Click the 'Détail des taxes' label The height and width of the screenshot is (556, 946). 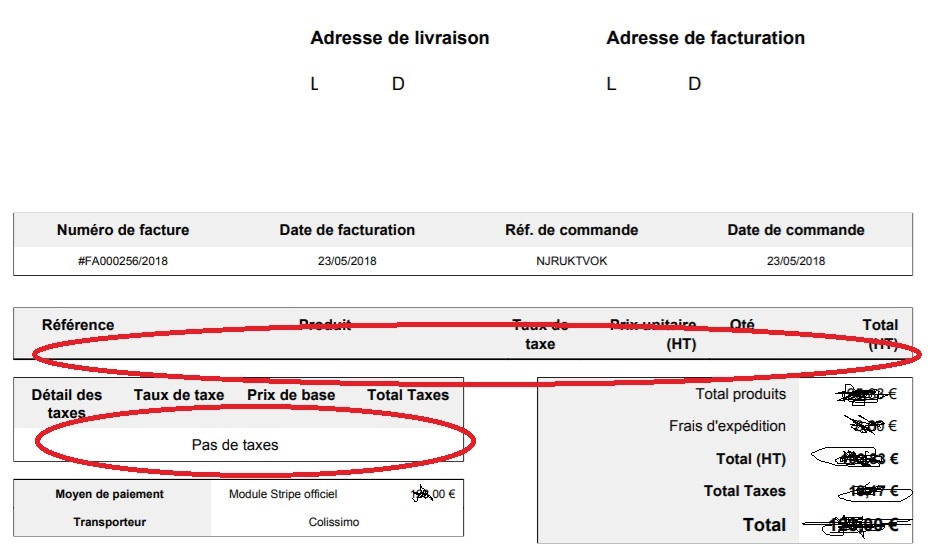(66, 404)
